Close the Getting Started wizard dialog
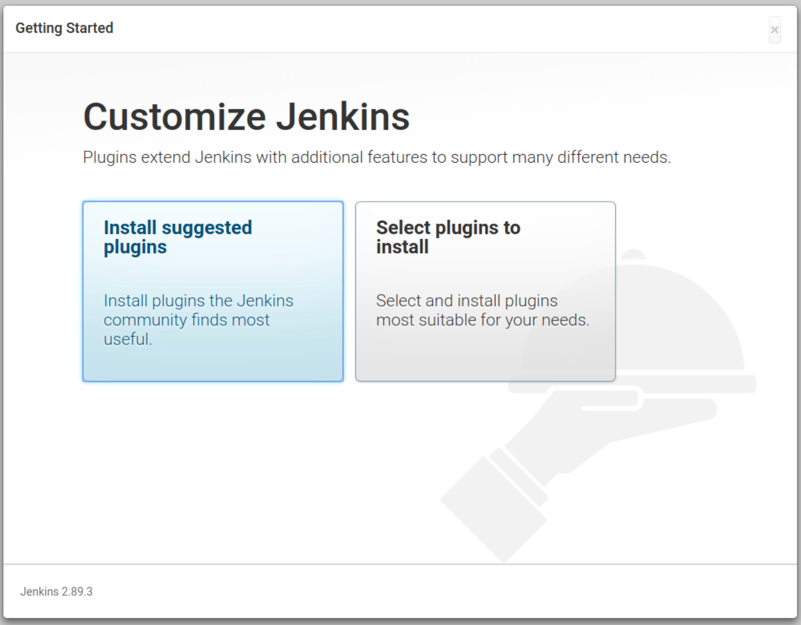 pos(775,30)
